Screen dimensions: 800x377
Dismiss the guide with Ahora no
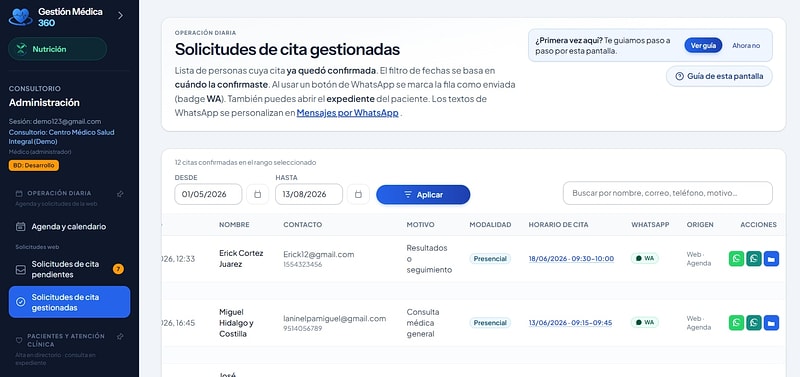coord(746,45)
